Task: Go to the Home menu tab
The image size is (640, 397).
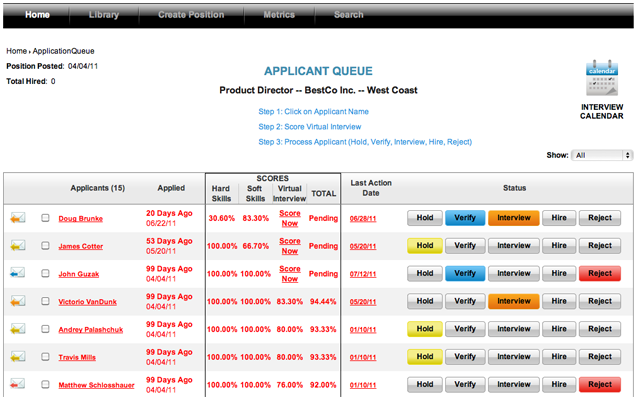Action: 37,15
